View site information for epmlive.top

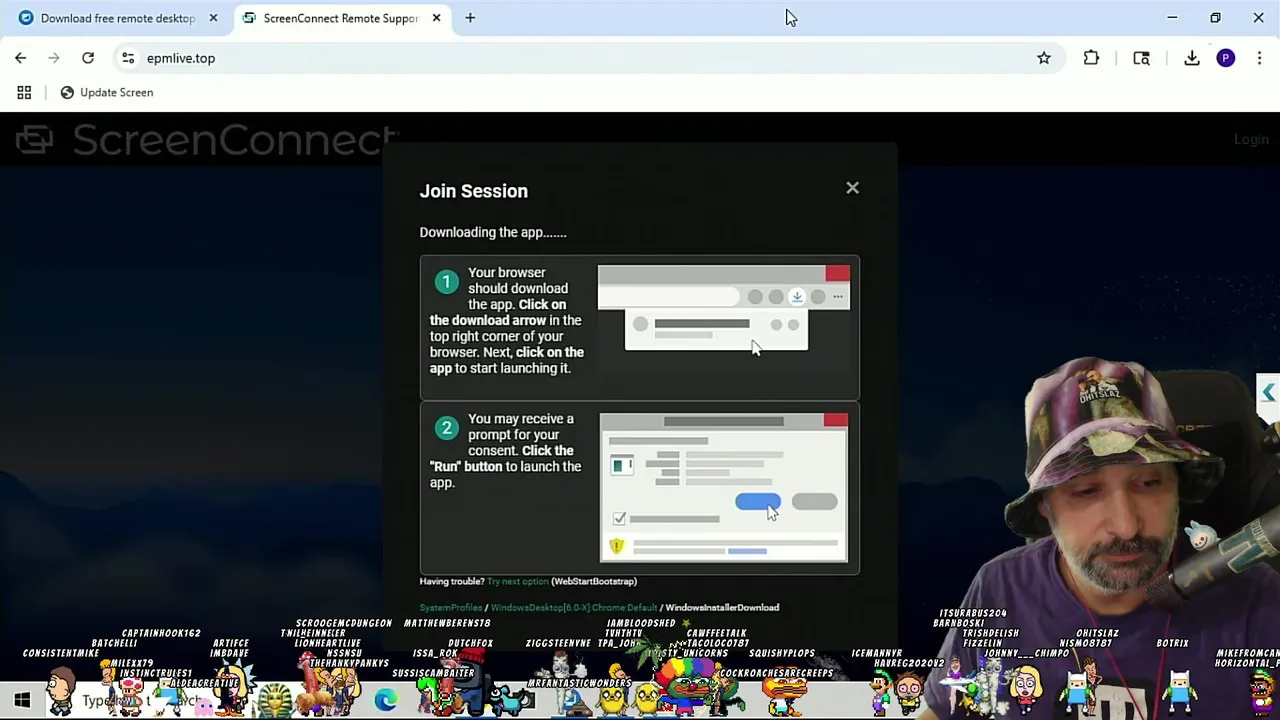click(128, 58)
